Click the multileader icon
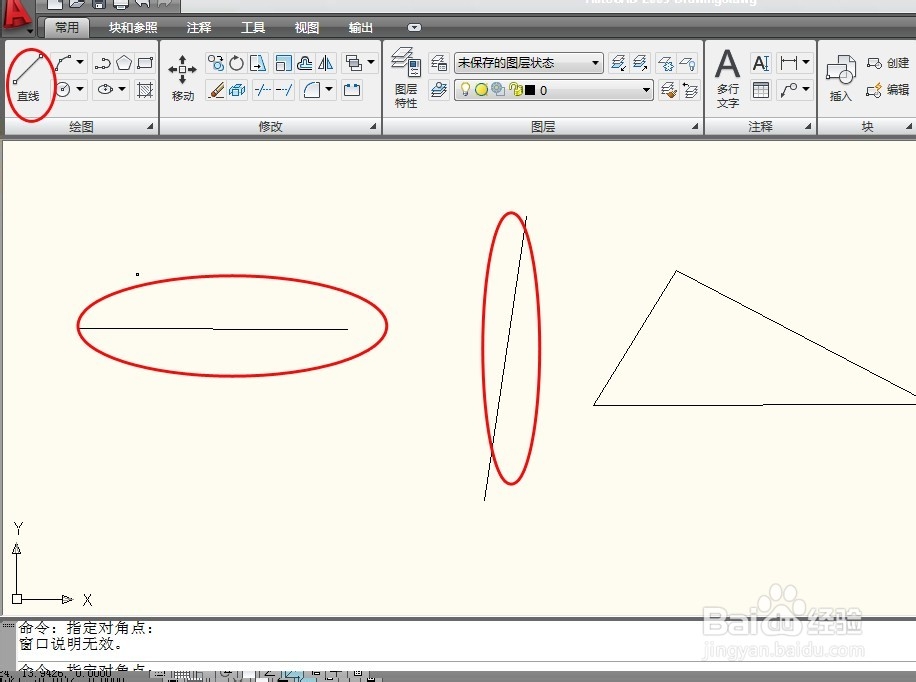This screenshot has height=682, width=916. pyautogui.click(x=789, y=90)
